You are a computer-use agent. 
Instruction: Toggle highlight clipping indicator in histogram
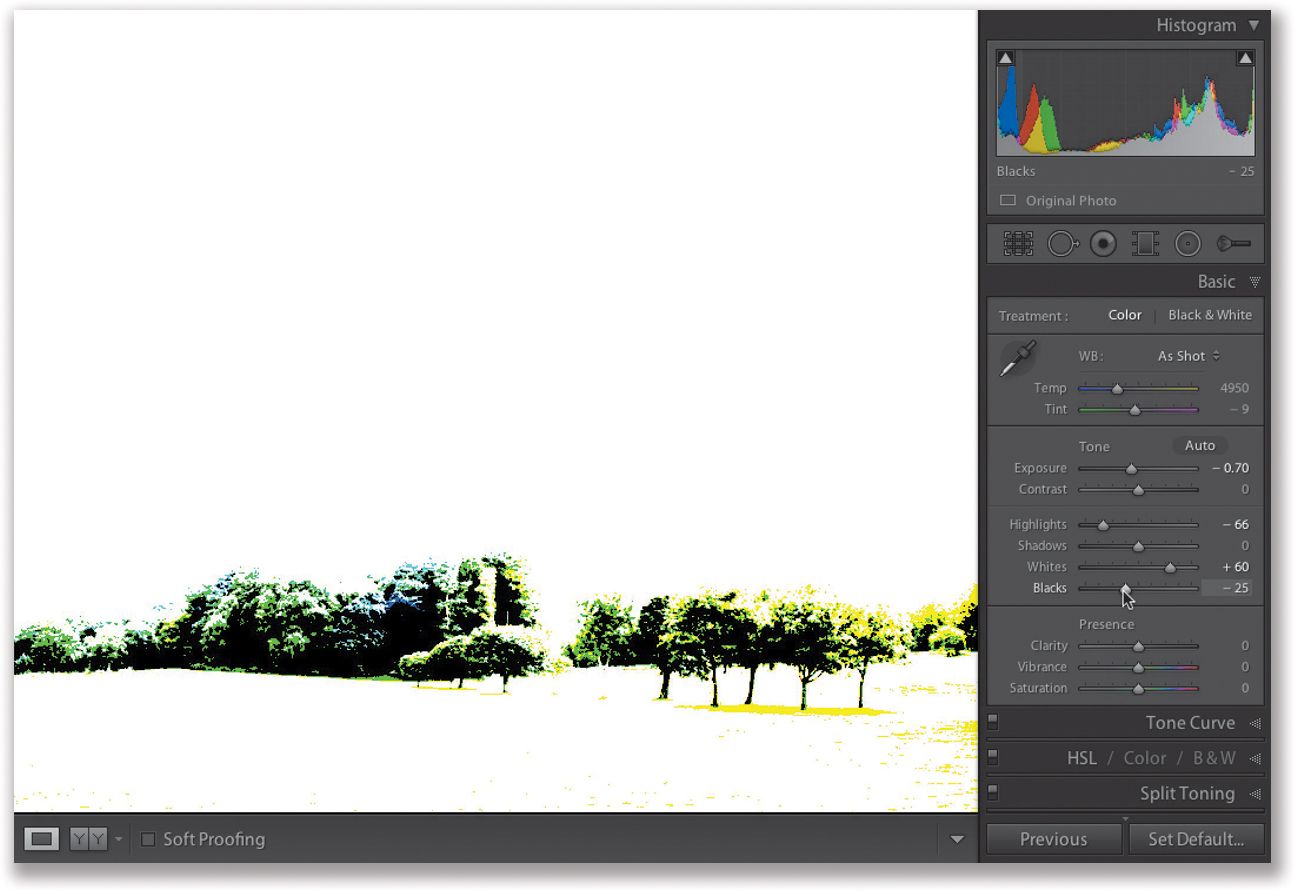tap(1245, 58)
